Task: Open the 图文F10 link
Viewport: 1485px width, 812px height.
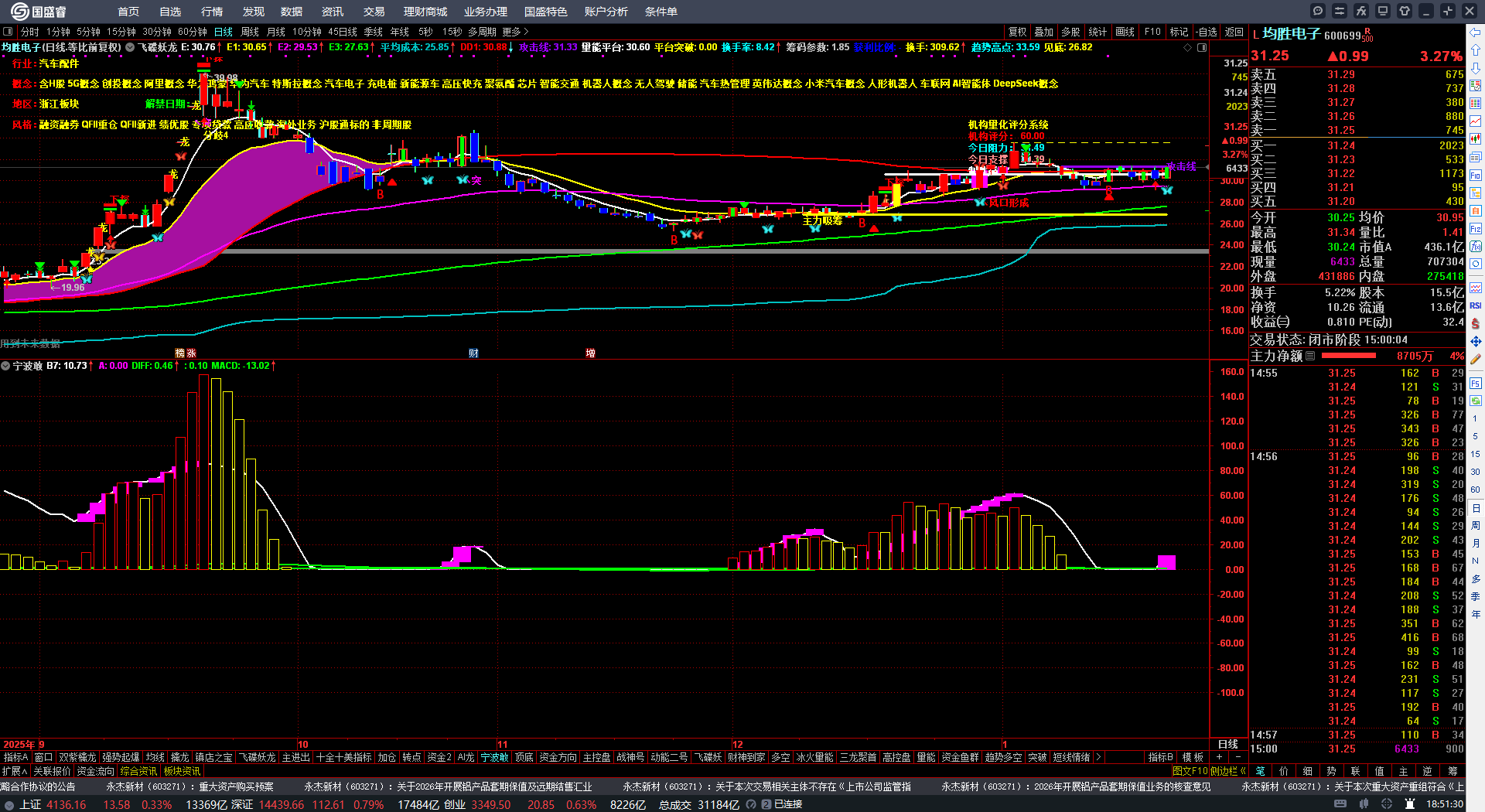Action: point(1190,770)
